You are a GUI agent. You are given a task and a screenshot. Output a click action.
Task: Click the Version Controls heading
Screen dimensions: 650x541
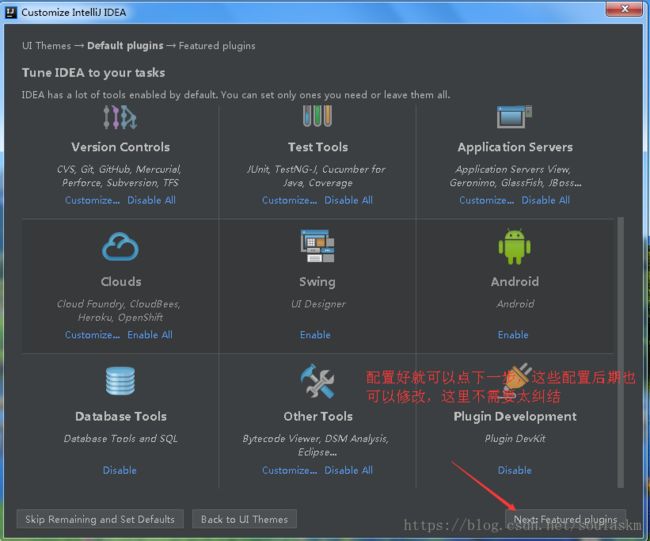(x=120, y=147)
